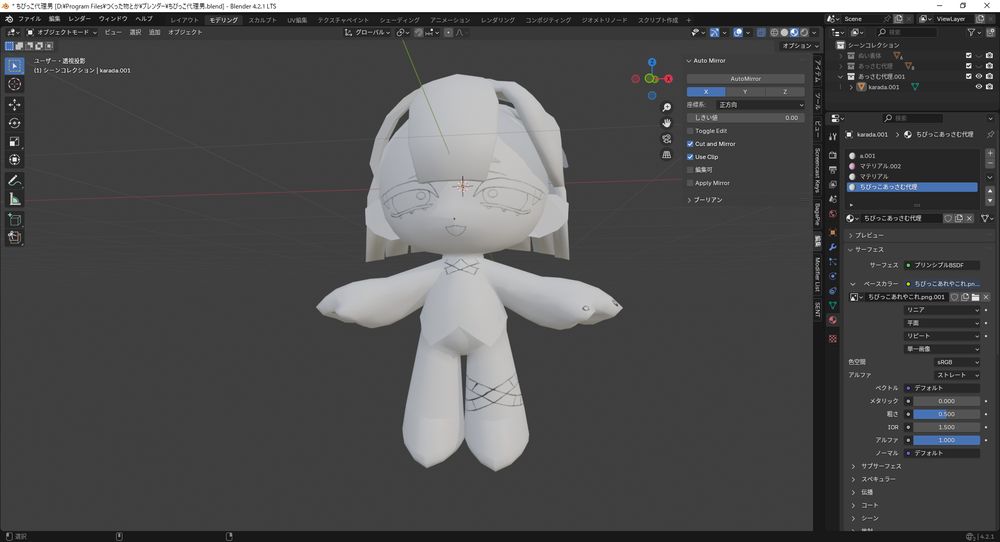Screen dimensions: 1000x542
Task: Enable the Toggle Edit checkbox
Action: pyautogui.click(x=690, y=131)
